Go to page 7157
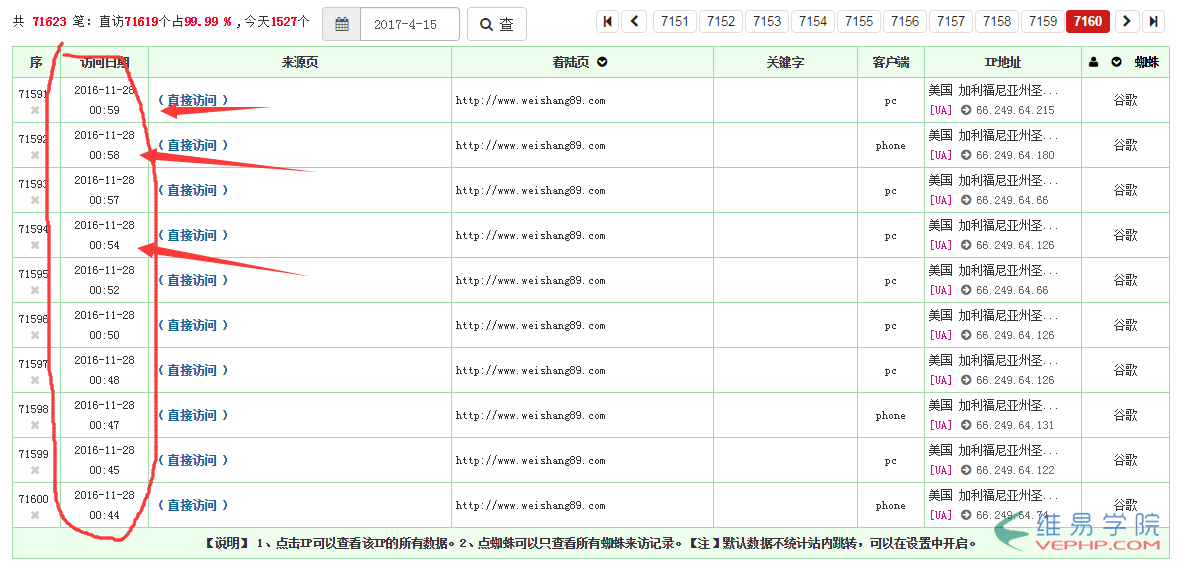The width and height of the screenshot is (1183, 565). tap(951, 21)
